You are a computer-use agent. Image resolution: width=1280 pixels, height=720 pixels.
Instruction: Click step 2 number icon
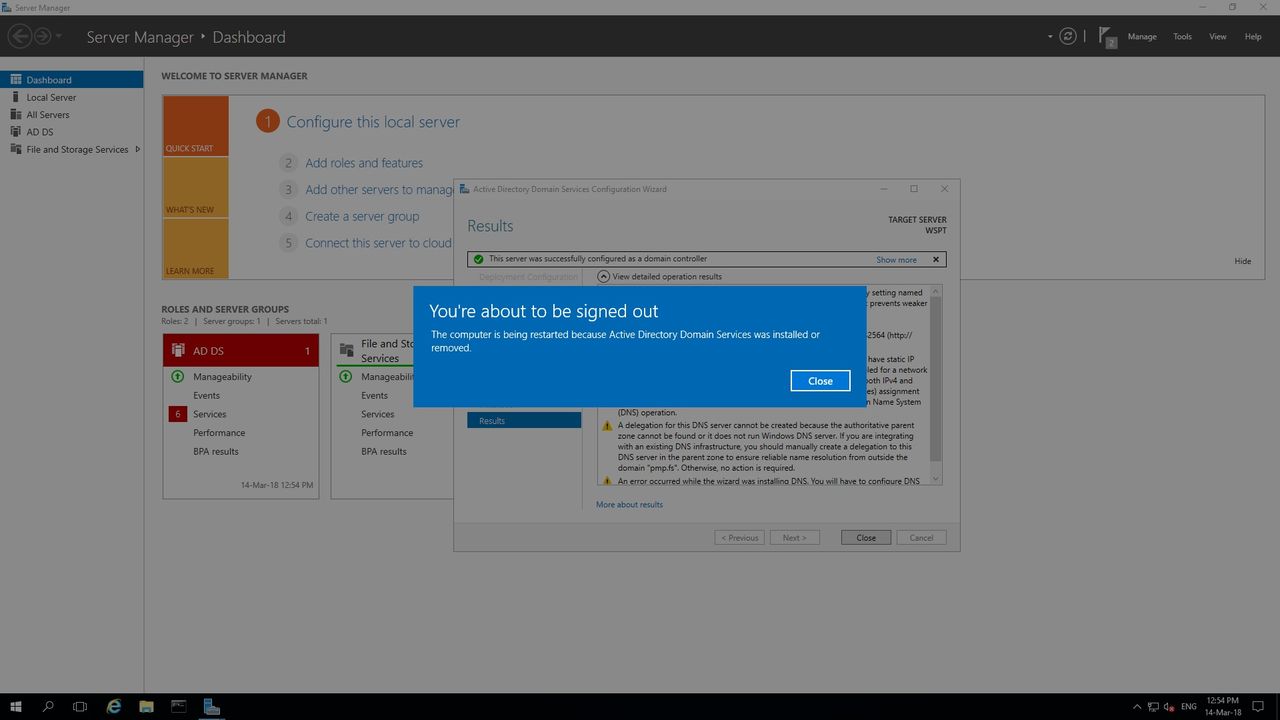(289, 163)
